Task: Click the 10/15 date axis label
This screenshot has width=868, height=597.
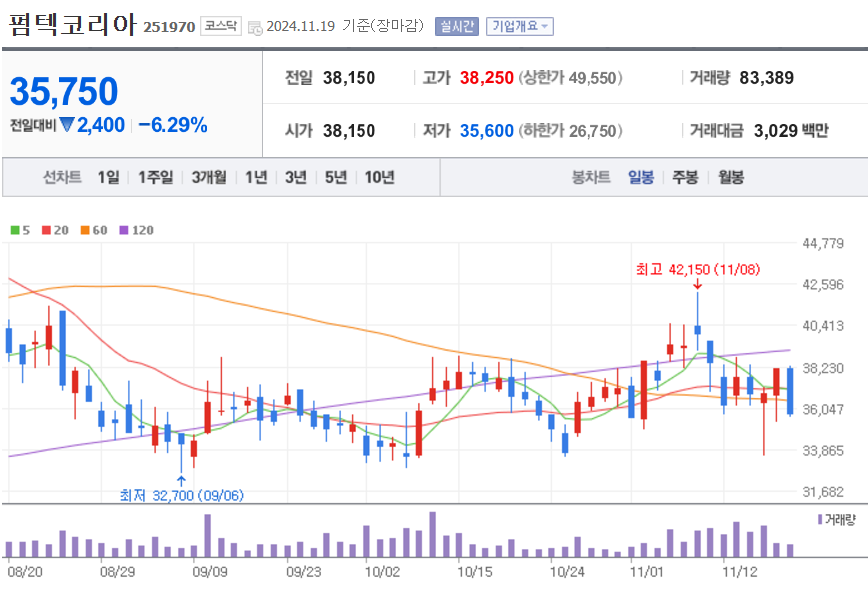Action: pyautogui.click(x=474, y=572)
